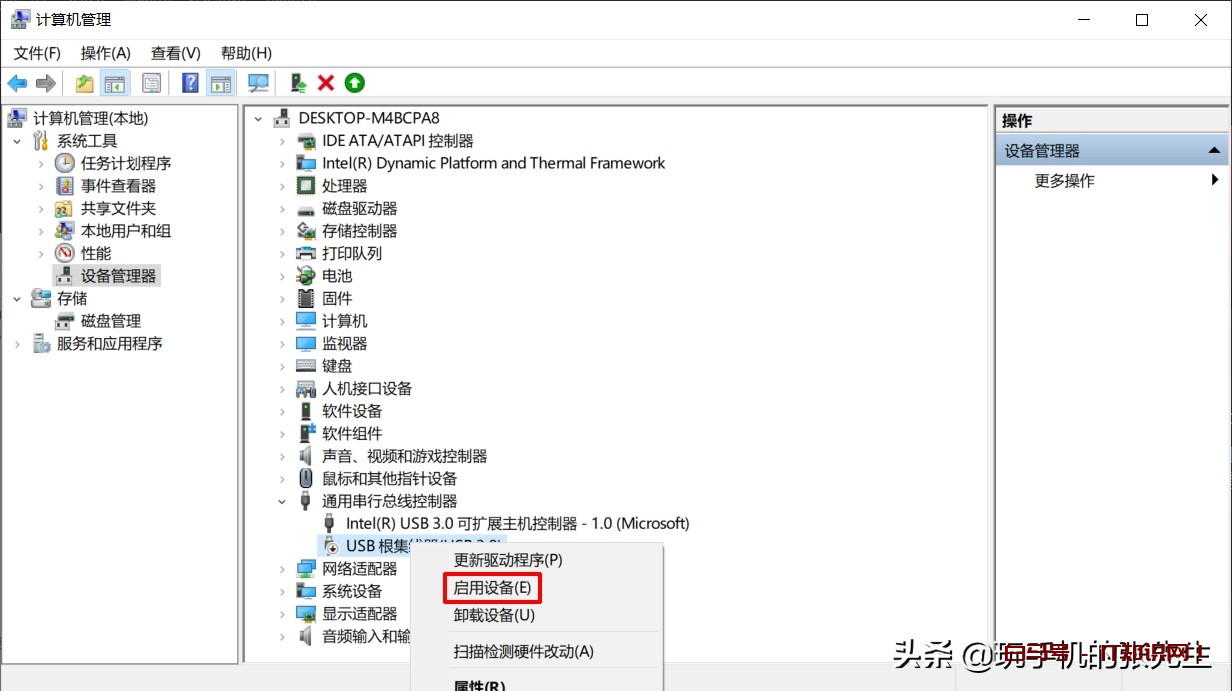Click the red X uninstall device icon
This screenshot has width=1232, height=691.
pos(326,83)
